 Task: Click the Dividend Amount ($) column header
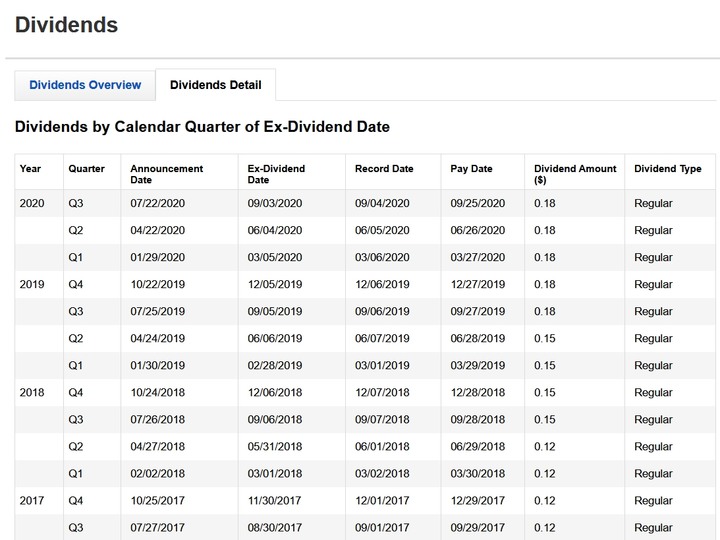pyautogui.click(x=575, y=174)
